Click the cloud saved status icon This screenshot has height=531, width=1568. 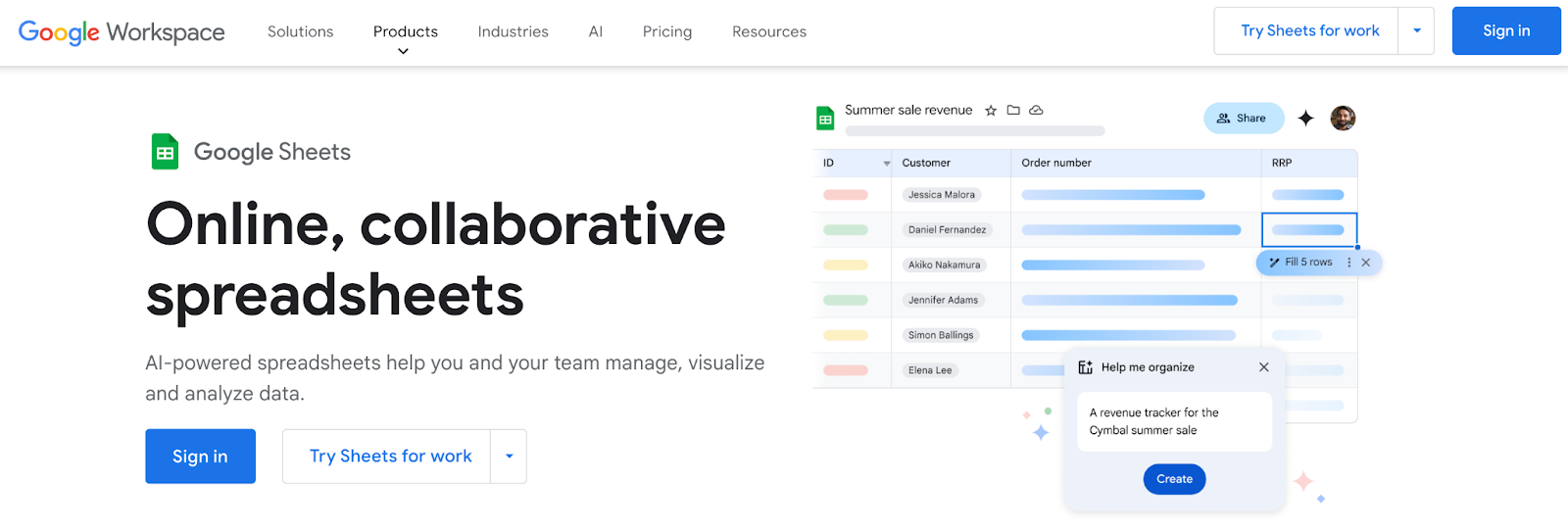point(1036,110)
